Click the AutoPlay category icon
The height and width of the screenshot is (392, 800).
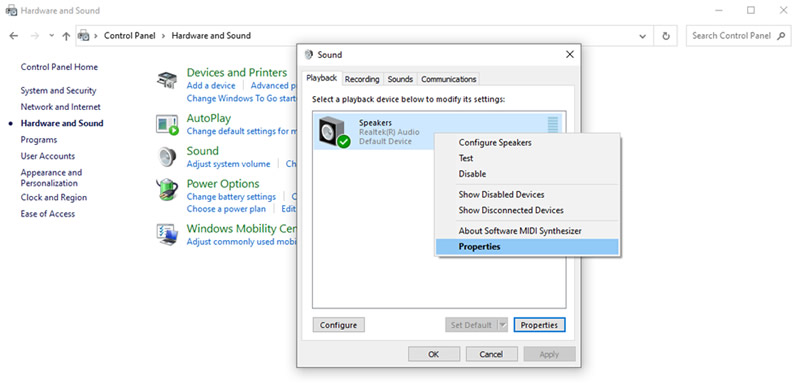tap(167, 125)
